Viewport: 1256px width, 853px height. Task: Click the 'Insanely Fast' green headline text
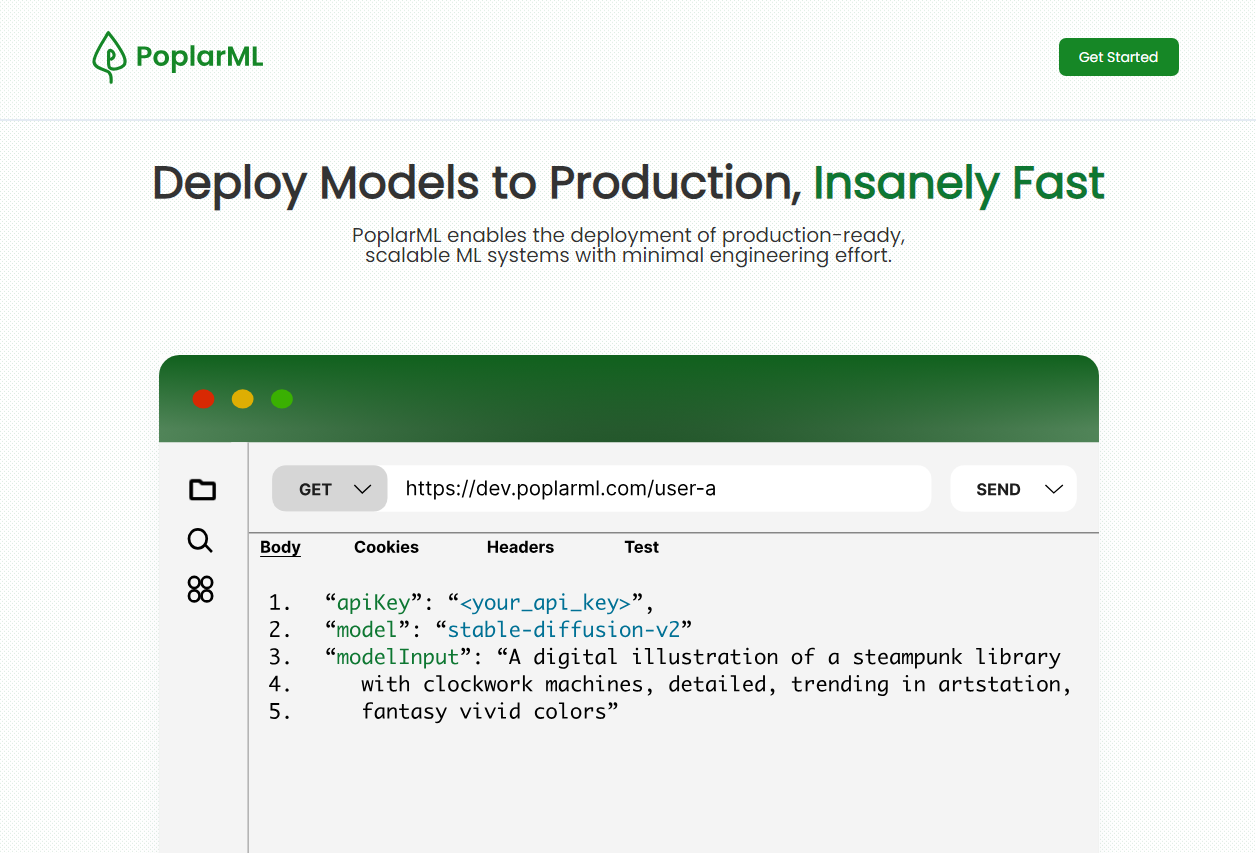[959, 183]
